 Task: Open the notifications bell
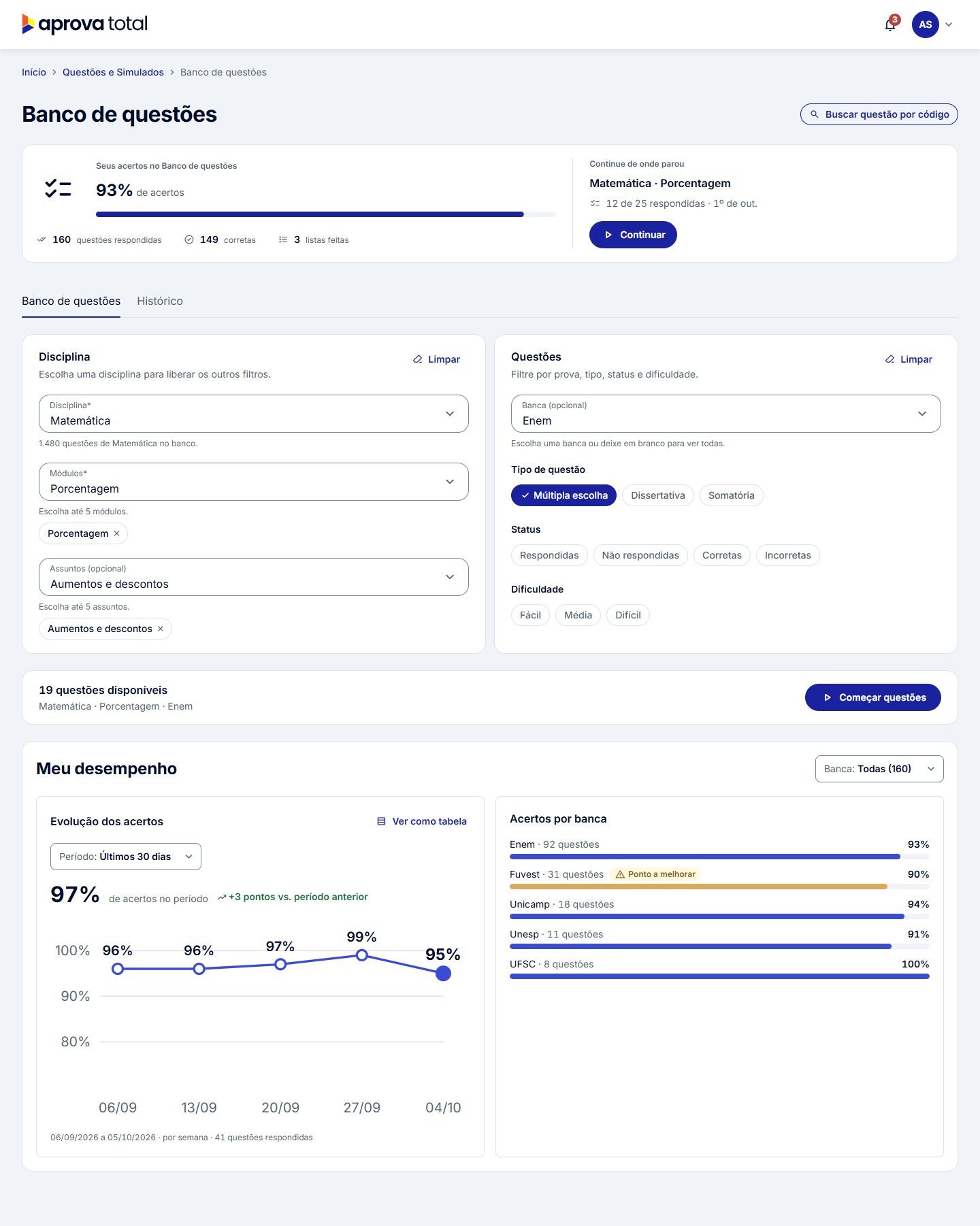pyautogui.click(x=890, y=24)
